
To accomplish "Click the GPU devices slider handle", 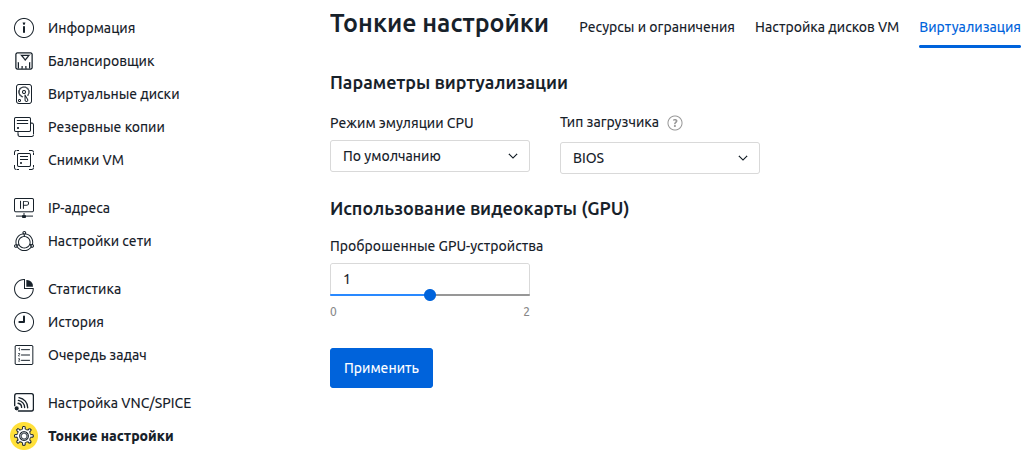I will [430, 295].
